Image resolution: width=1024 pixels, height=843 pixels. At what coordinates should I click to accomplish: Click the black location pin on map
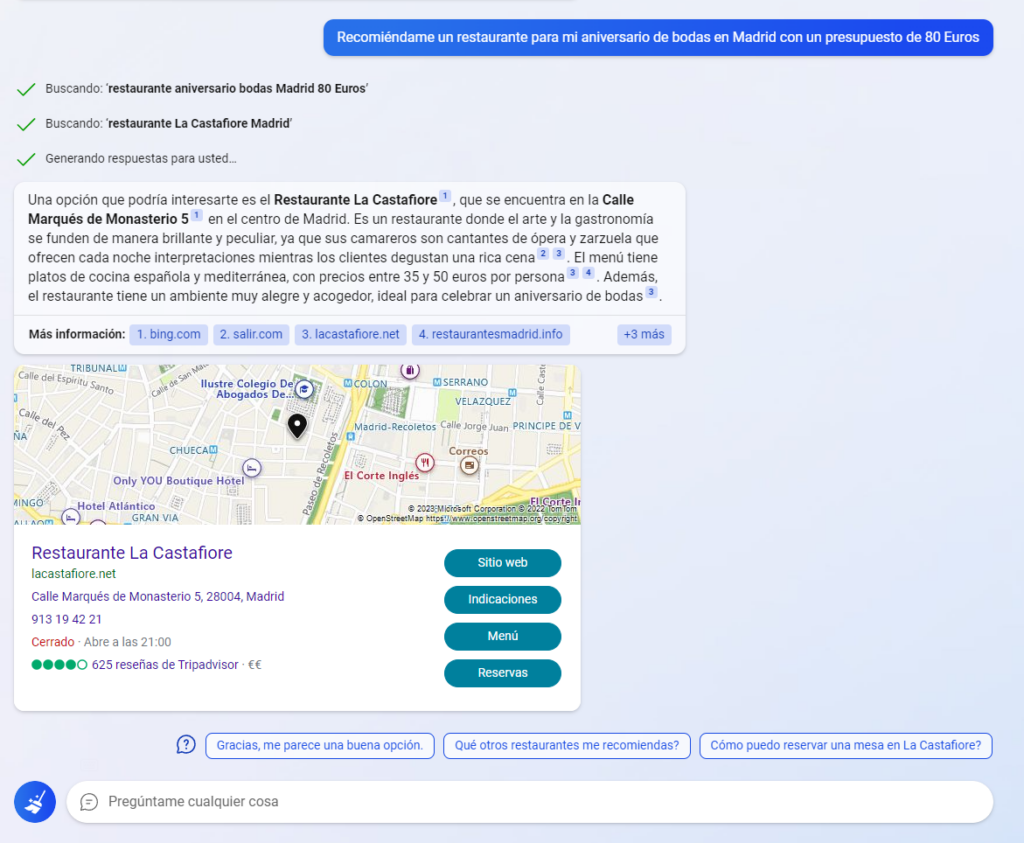click(x=297, y=426)
